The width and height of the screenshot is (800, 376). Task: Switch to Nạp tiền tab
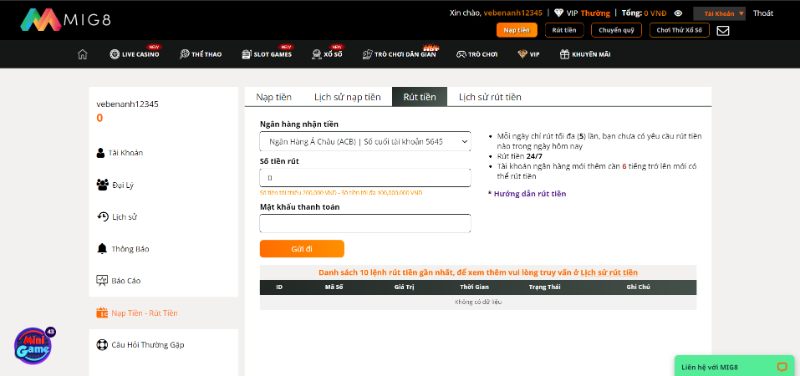tap(274, 97)
